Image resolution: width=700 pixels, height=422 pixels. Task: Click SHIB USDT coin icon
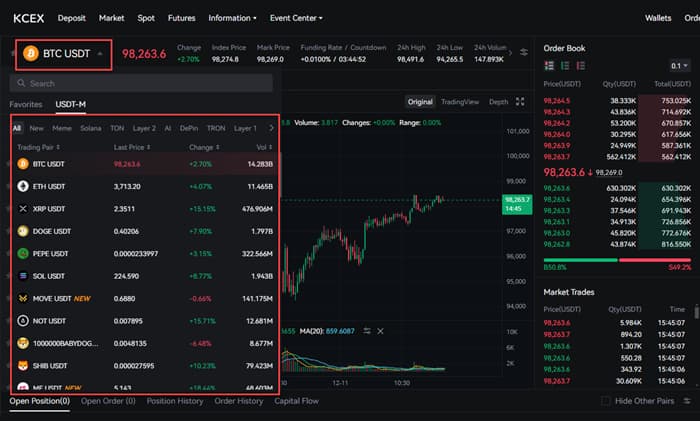tap(23, 366)
